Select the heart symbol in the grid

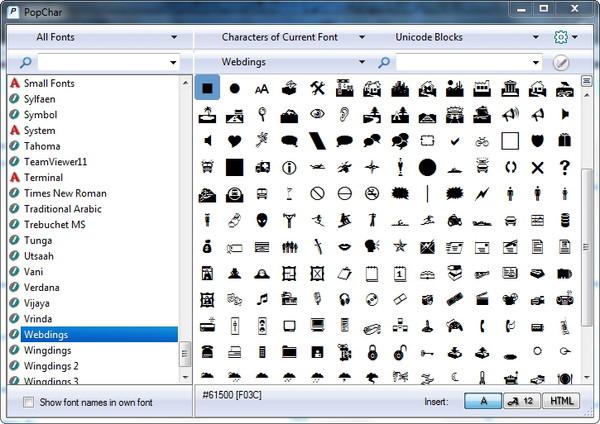235,140
